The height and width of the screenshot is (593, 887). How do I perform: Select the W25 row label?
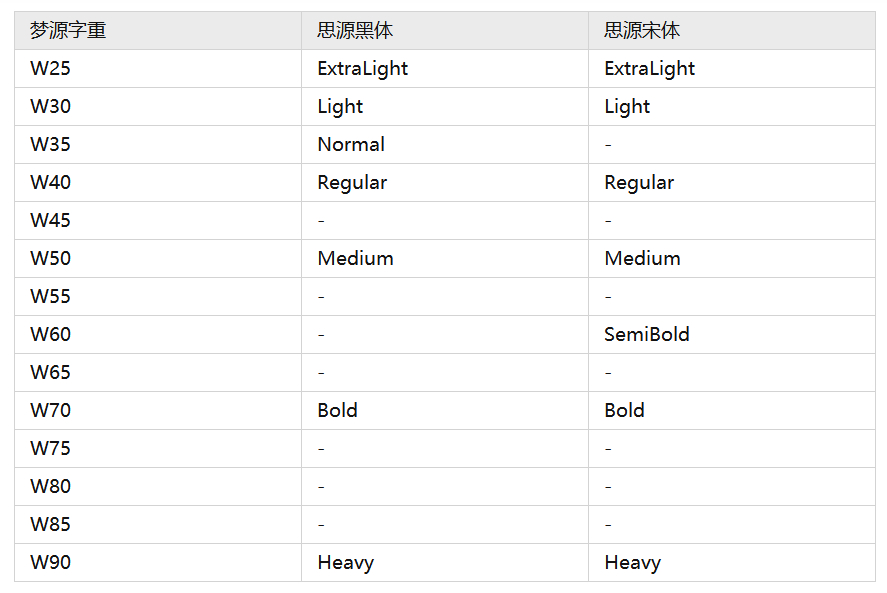[51, 69]
